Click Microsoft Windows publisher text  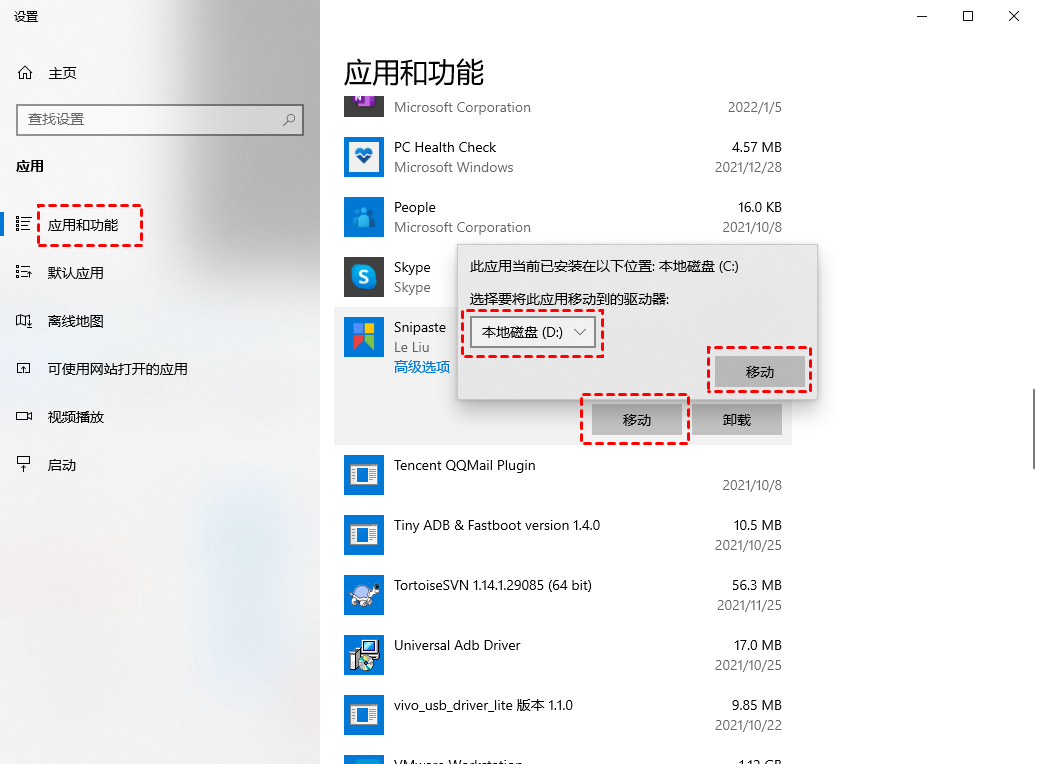(x=454, y=167)
